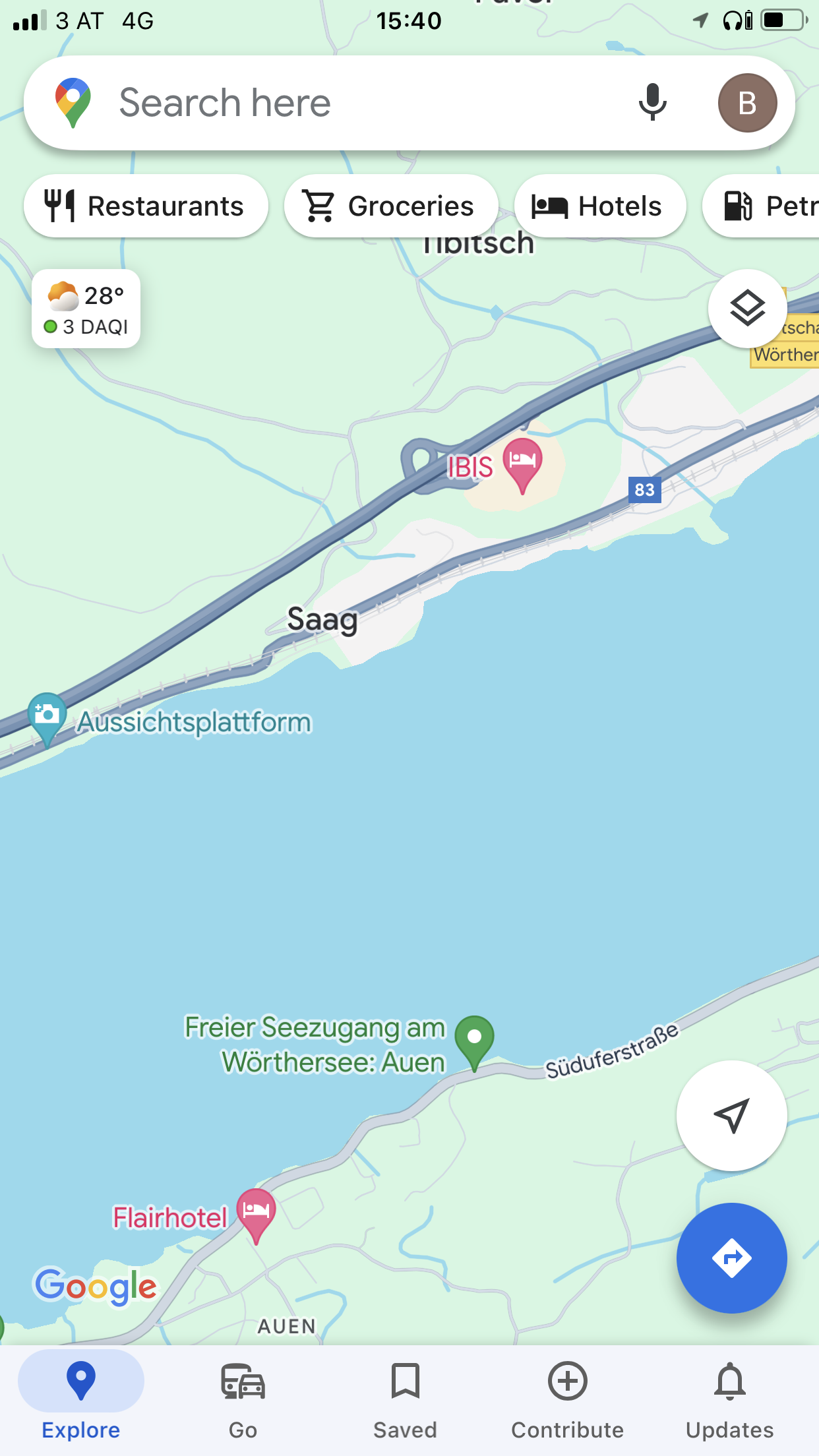The height and width of the screenshot is (1456, 819).
Task: Open the weather and air quality widget
Action: 86,309
